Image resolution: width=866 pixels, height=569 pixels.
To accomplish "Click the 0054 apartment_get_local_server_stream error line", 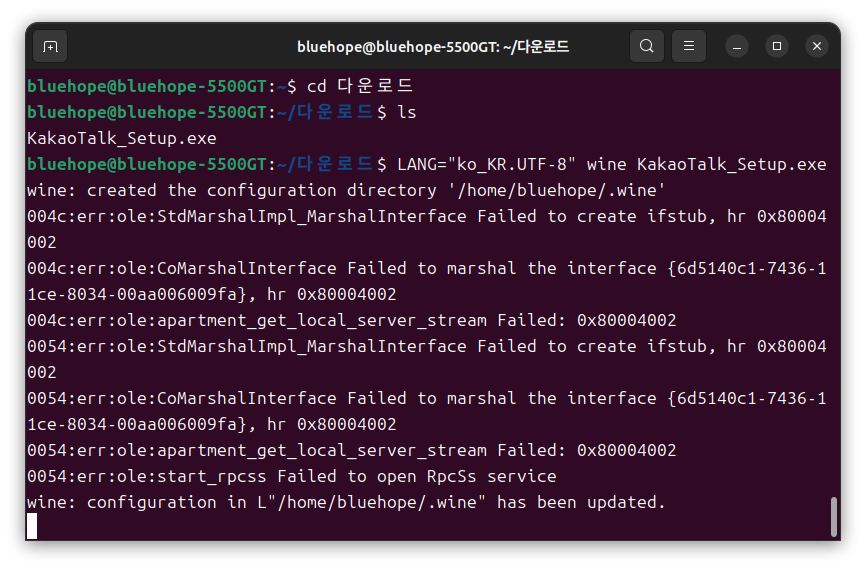I will [351, 450].
